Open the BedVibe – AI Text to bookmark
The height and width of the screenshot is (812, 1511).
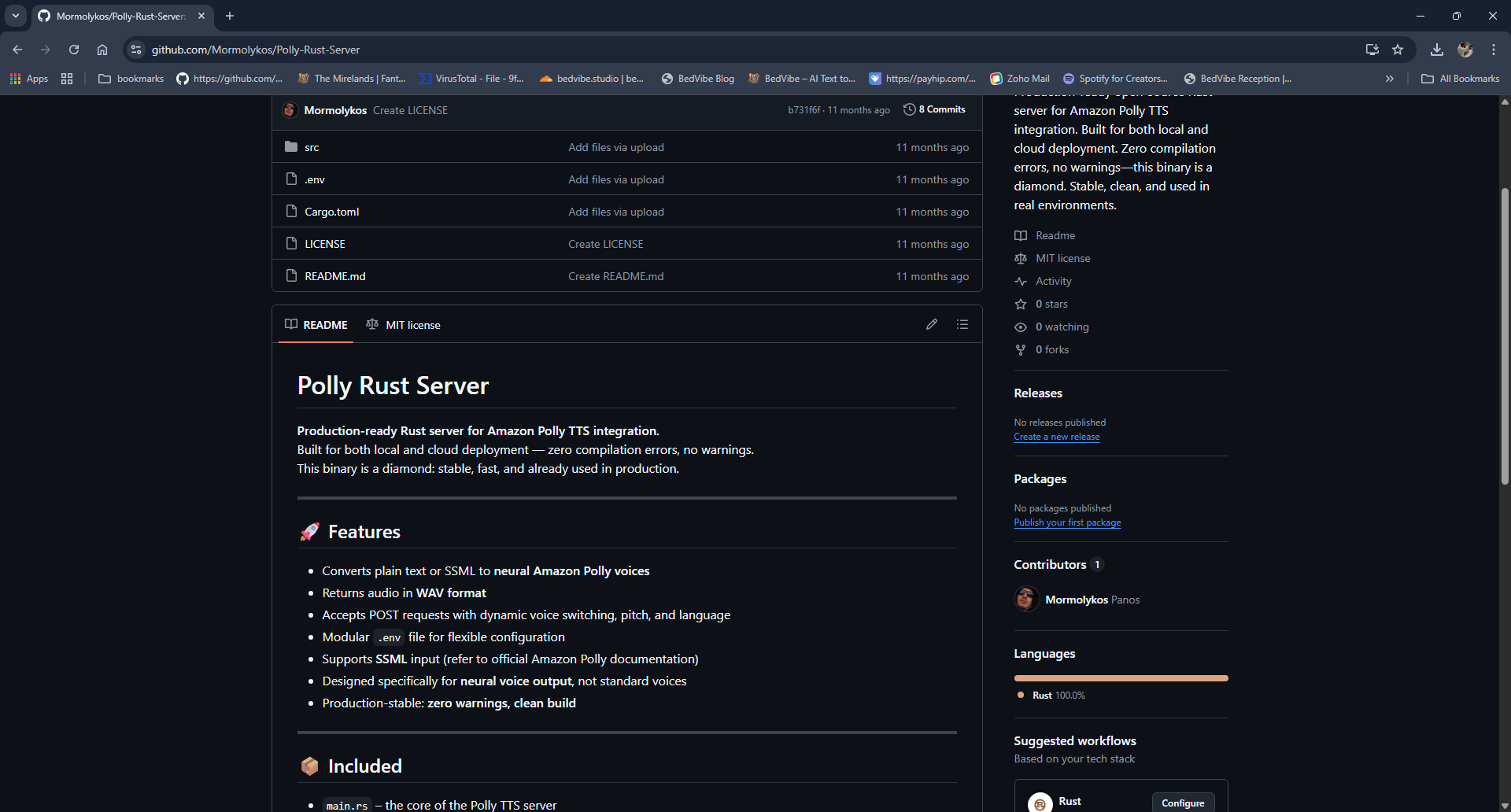[802, 79]
